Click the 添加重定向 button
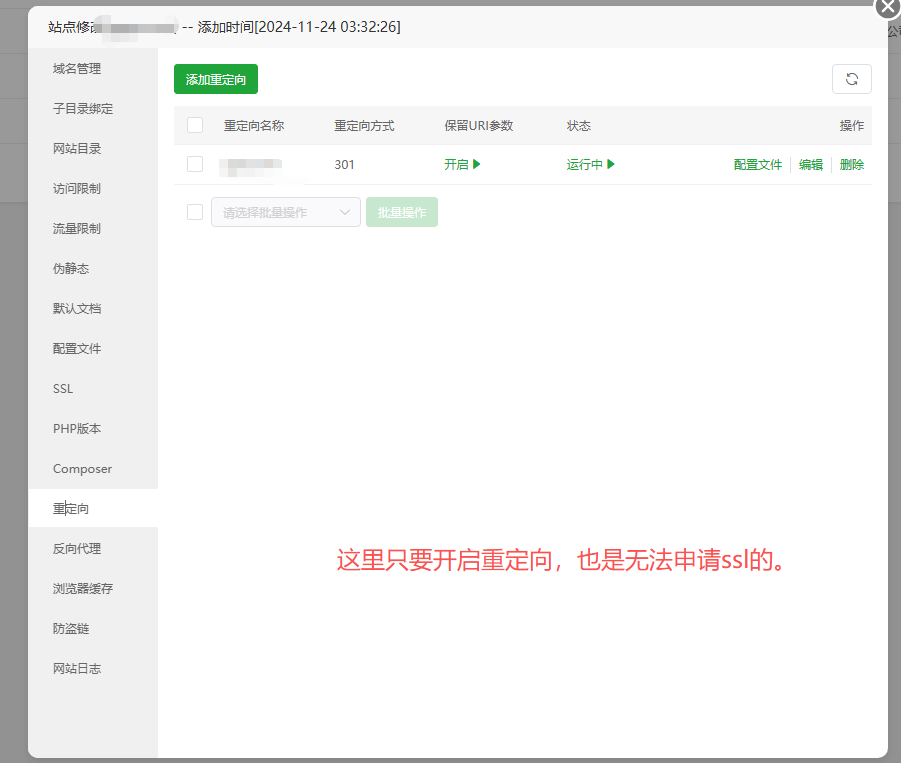This screenshot has width=901, height=763. tap(215, 78)
